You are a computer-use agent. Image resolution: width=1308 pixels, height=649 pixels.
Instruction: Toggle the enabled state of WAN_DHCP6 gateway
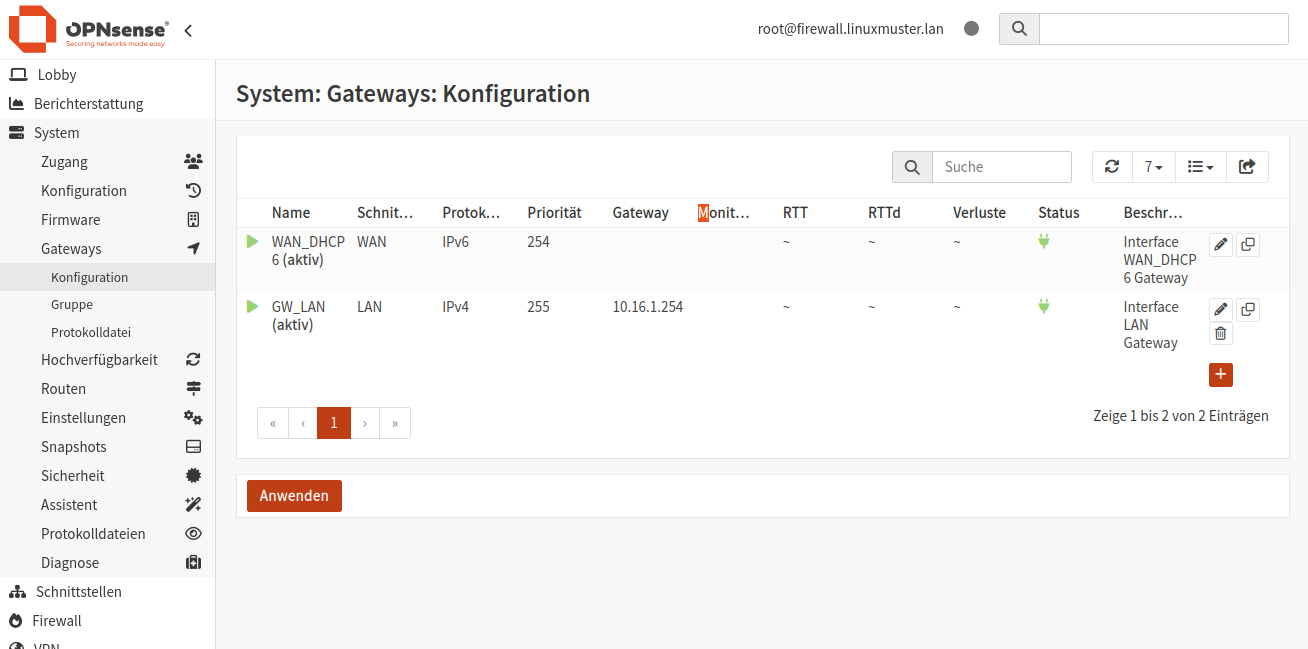pyautogui.click(x=252, y=241)
